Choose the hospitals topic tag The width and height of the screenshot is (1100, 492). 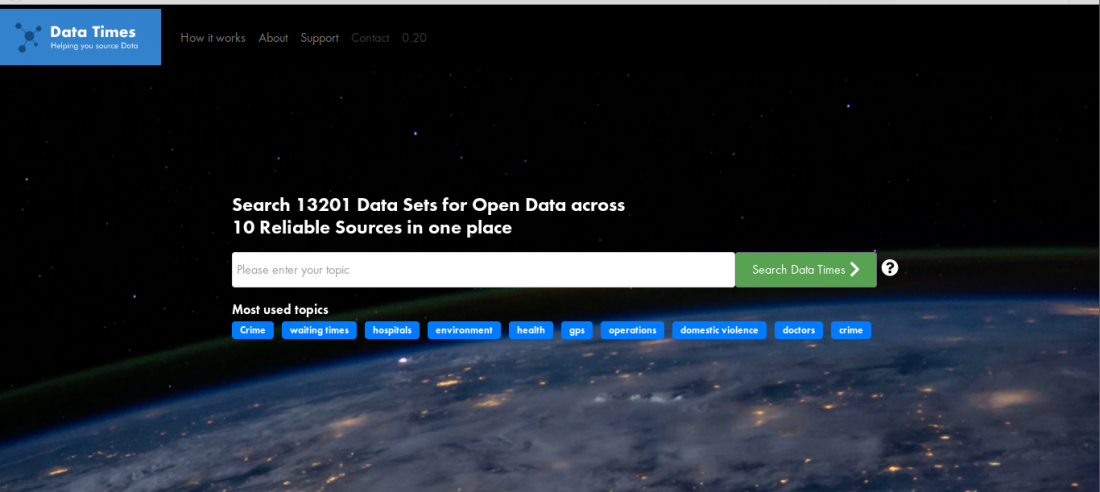click(392, 330)
